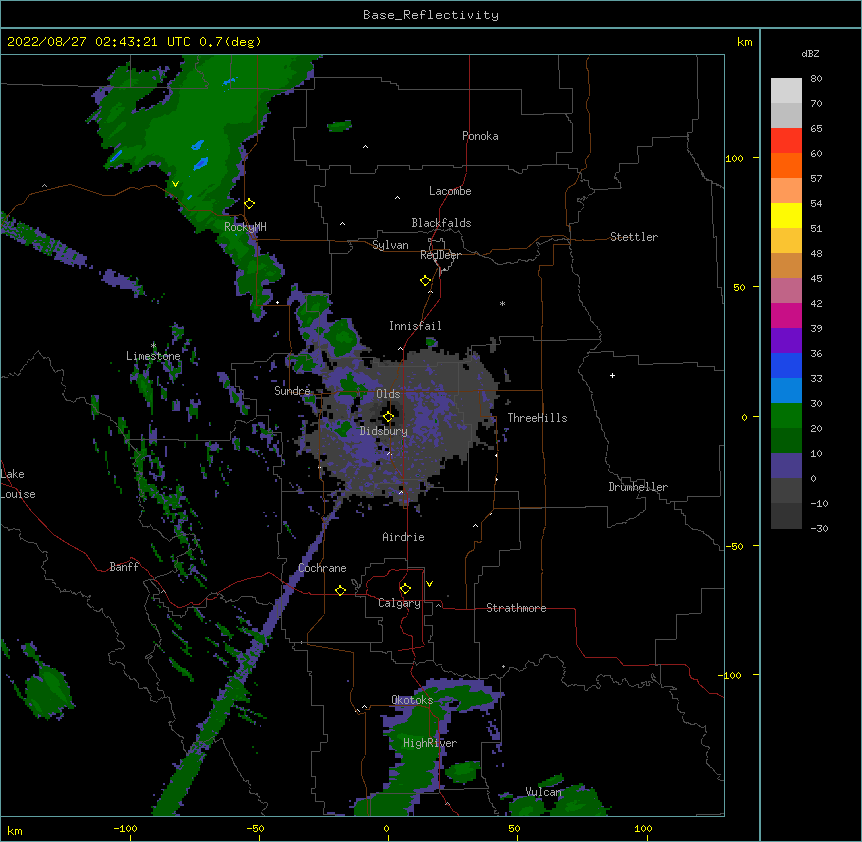Pick the red 60–65 dBZ legend swatch
Image resolution: width=862 pixels, height=842 pixels.
click(786, 141)
